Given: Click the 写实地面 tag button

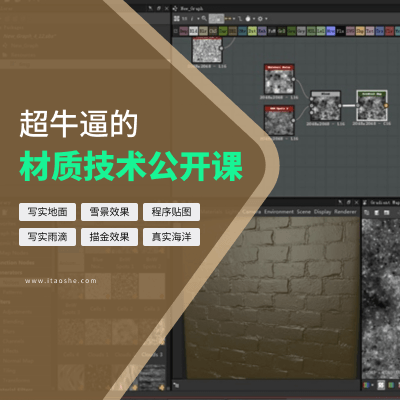Looking at the screenshot, I should [x=47, y=212].
